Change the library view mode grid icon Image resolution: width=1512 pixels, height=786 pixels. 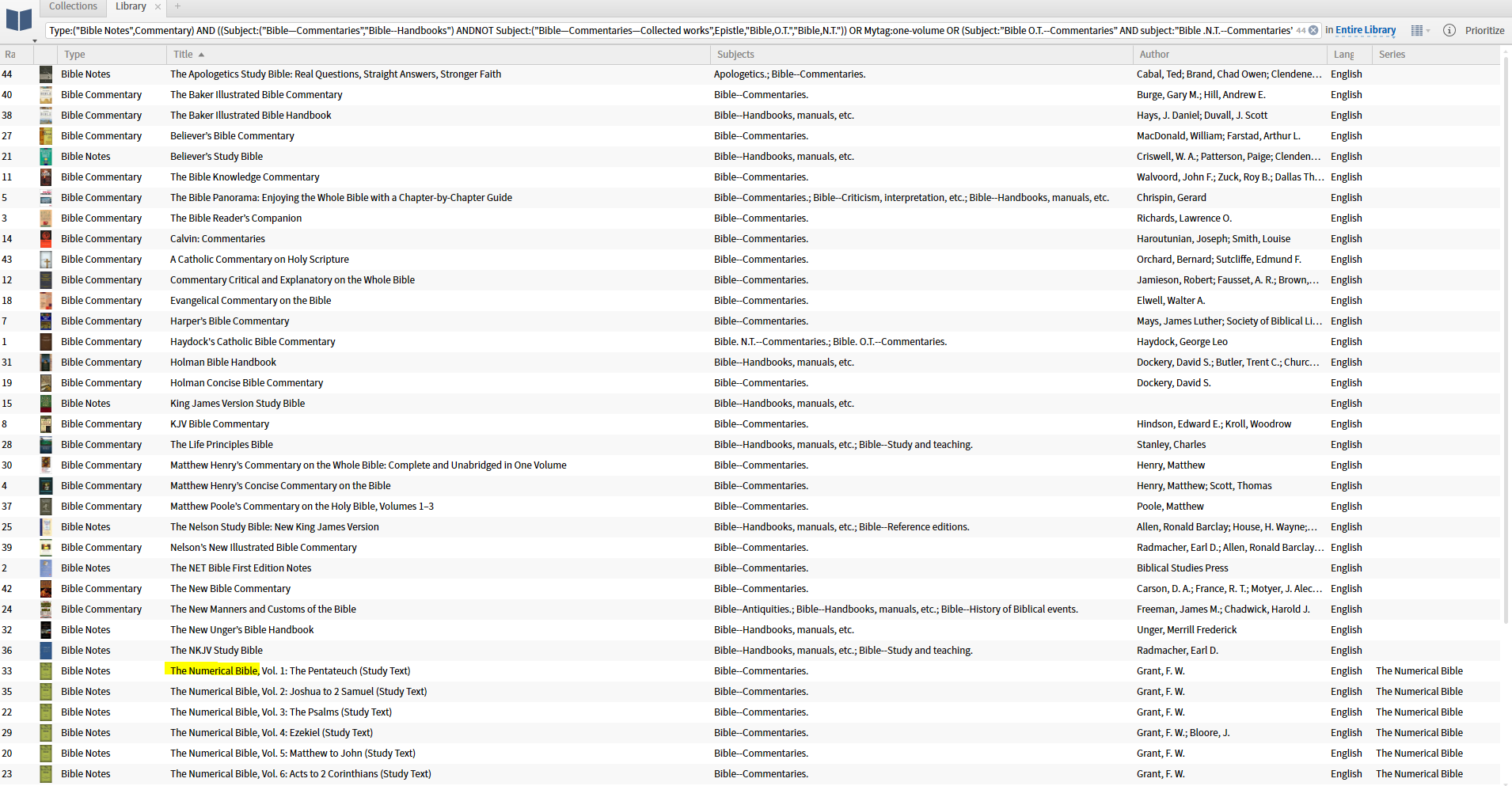pos(1417,31)
